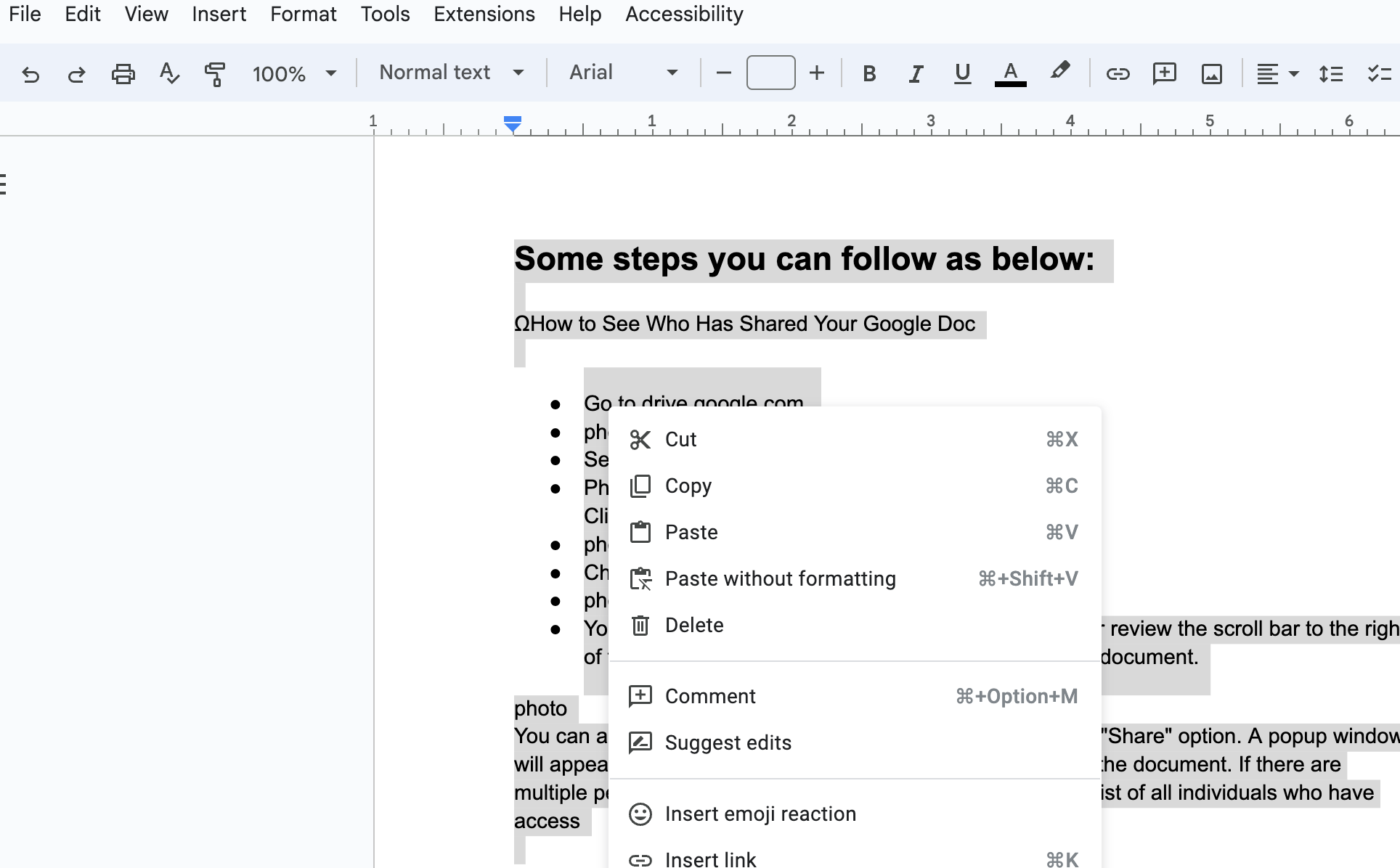Choose Insert emoji reaction
Screen dimensions: 1400x868
(855, 814)
